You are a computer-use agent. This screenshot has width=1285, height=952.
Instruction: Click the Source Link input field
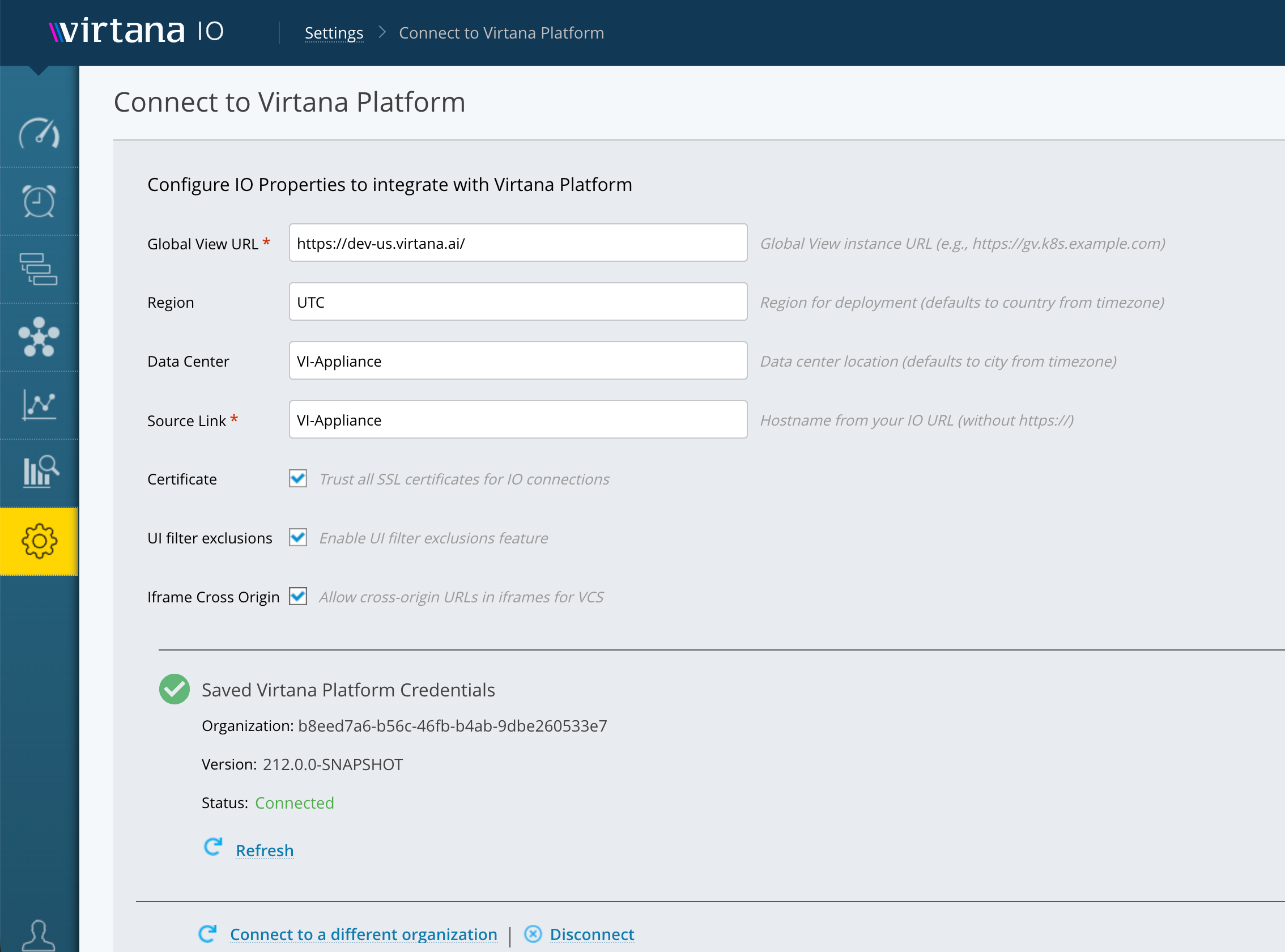click(x=518, y=419)
